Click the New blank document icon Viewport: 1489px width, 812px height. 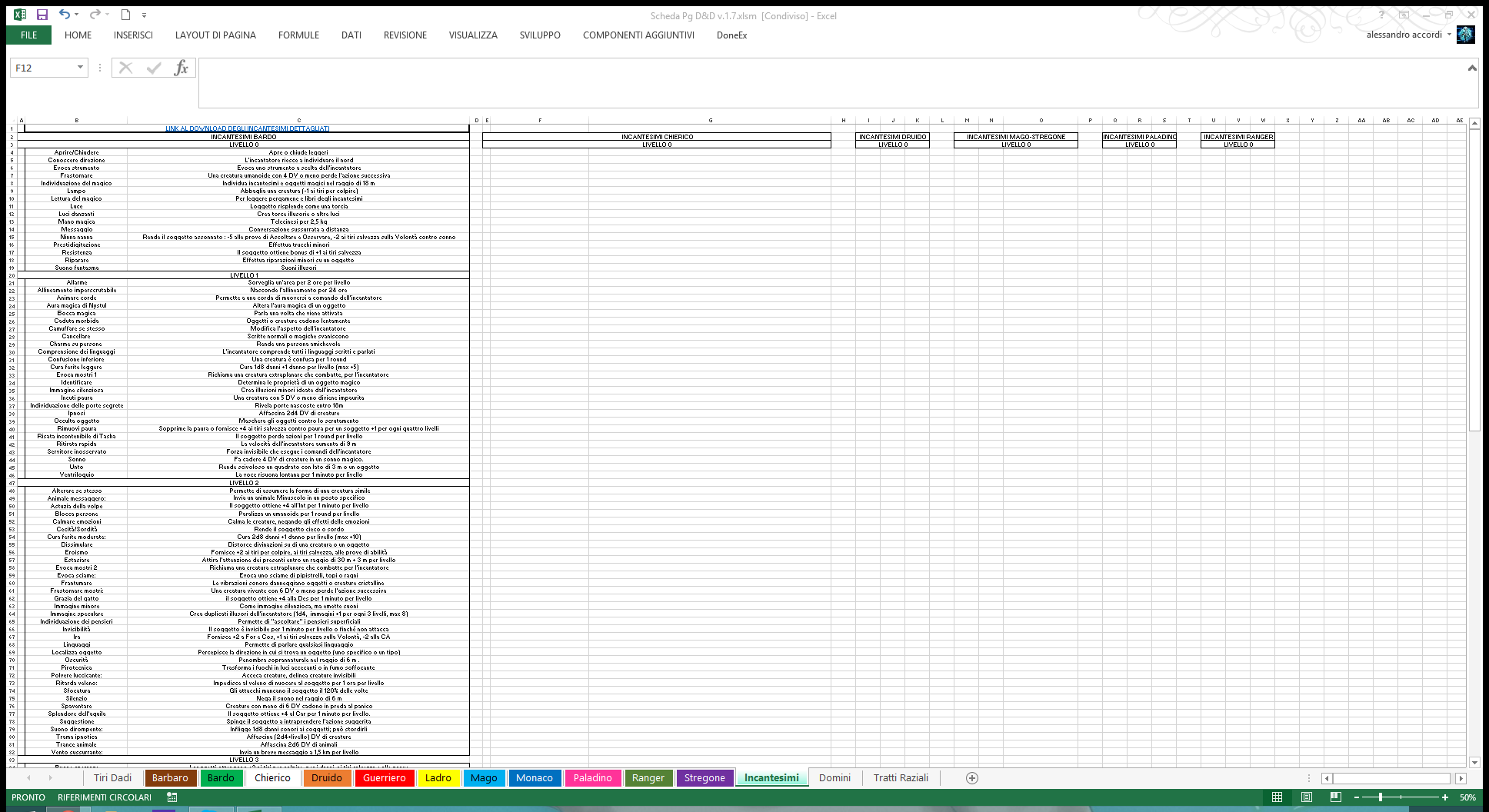click(125, 15)
